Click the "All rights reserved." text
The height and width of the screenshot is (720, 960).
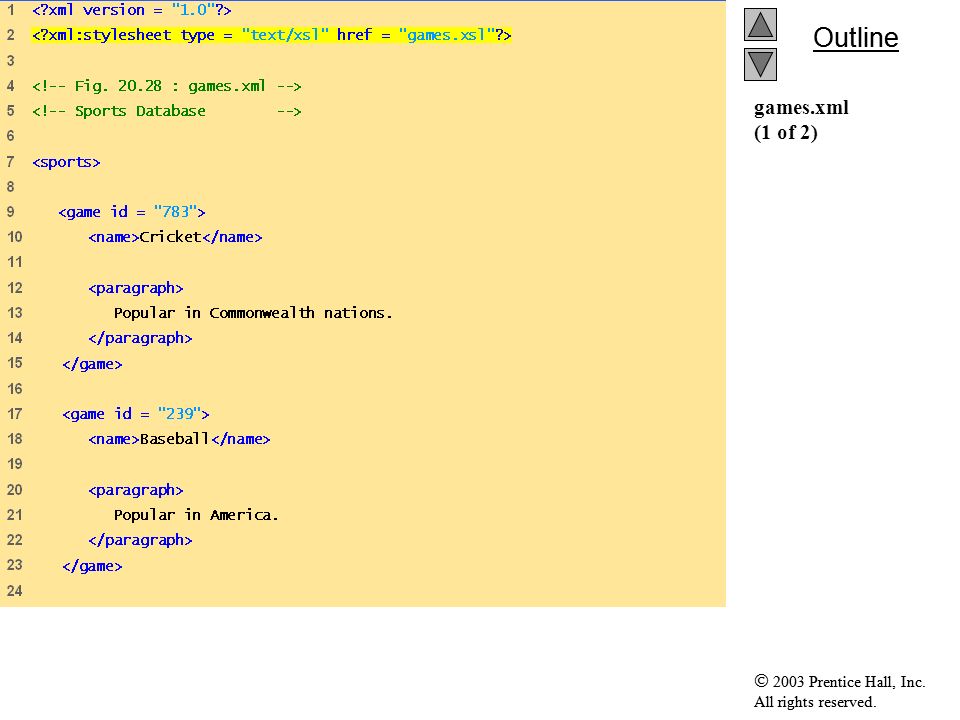[814, 702]
